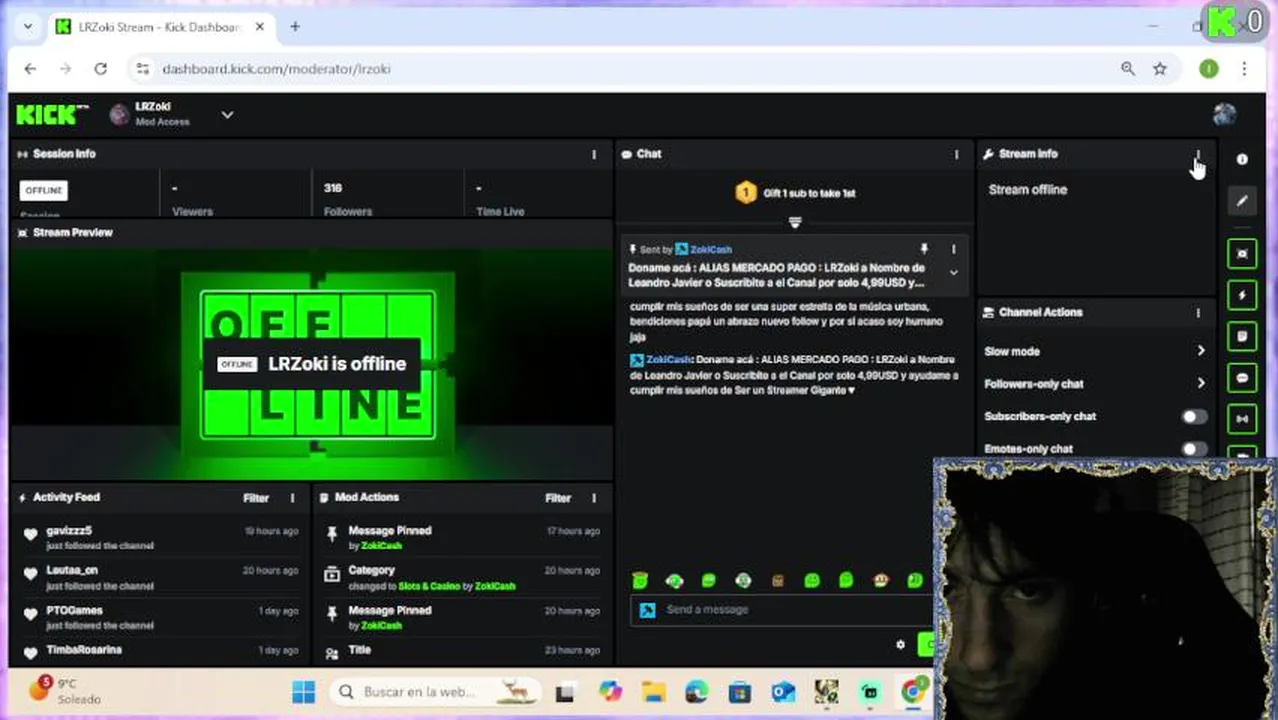Click the moderator badge icon in the message box
Screen dimensions: 1278x720
pyautogui.click(x=648, y=610)
